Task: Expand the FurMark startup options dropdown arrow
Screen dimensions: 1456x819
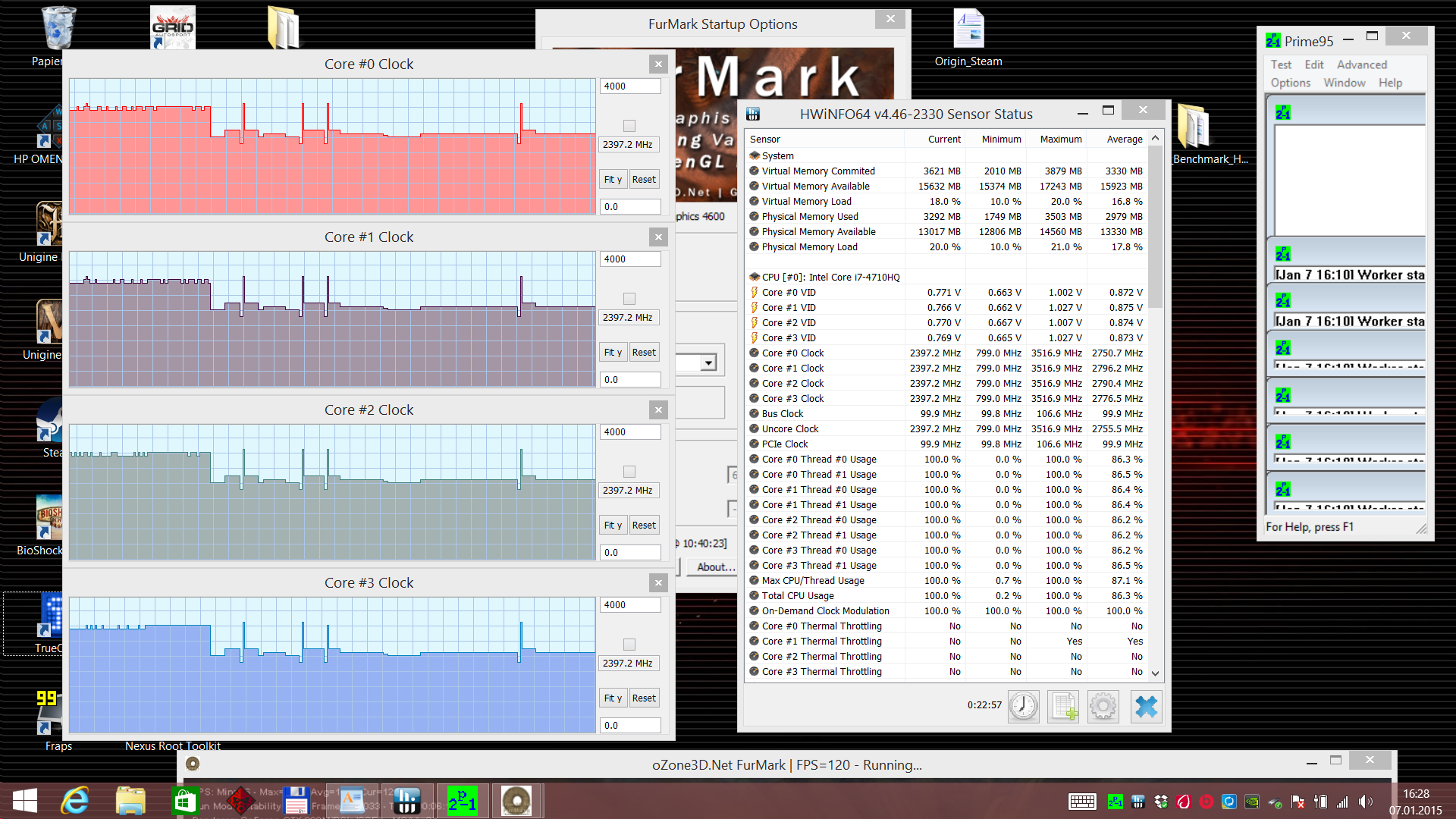Action: click(x=708, y=362)
